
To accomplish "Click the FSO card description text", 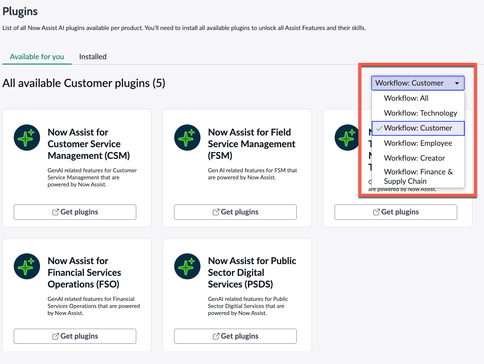I will 94,306.
